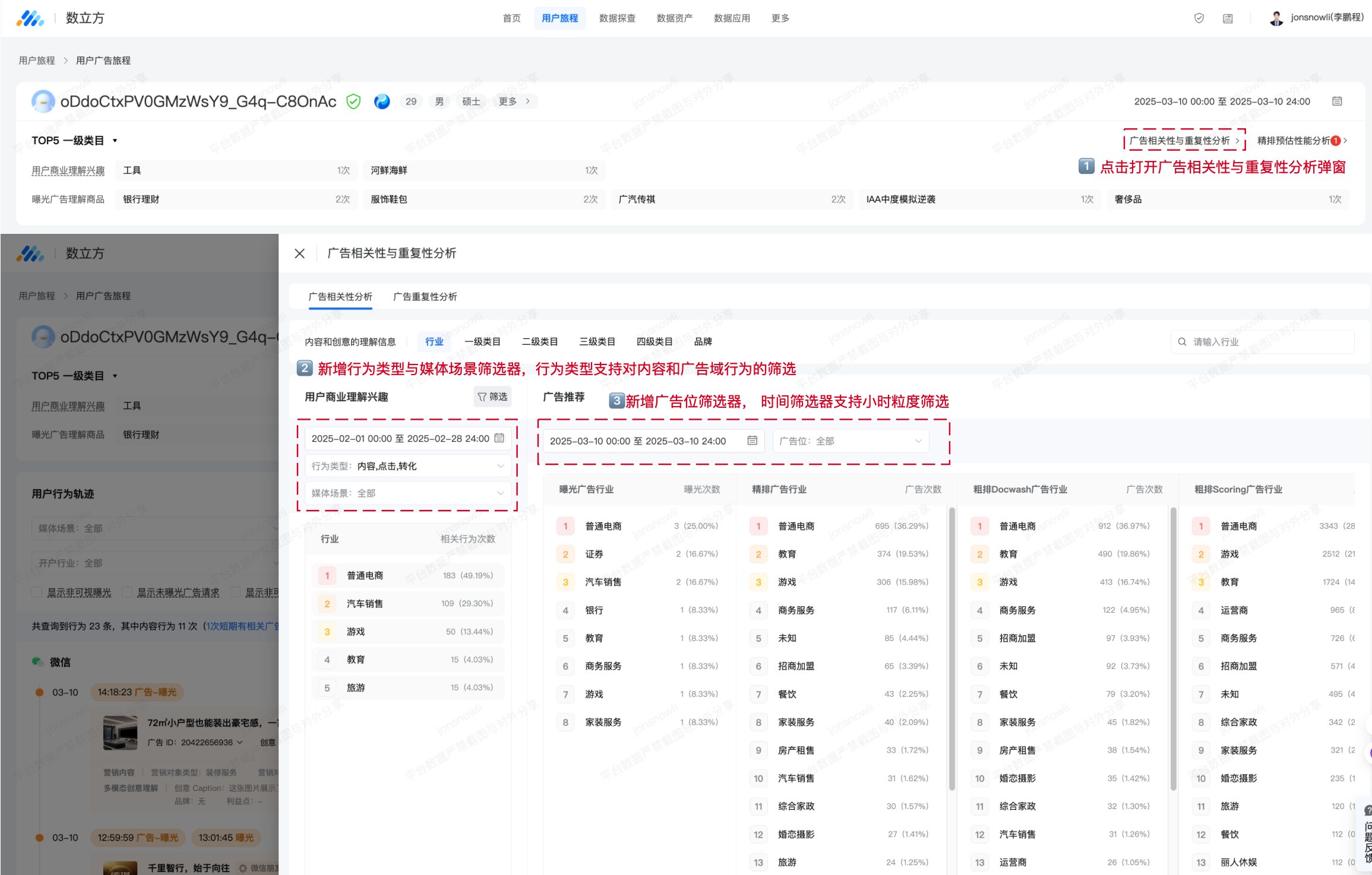Click the green verified shield beside user ID
Screen dimensions: 1372x875
(x=353, y=102)
